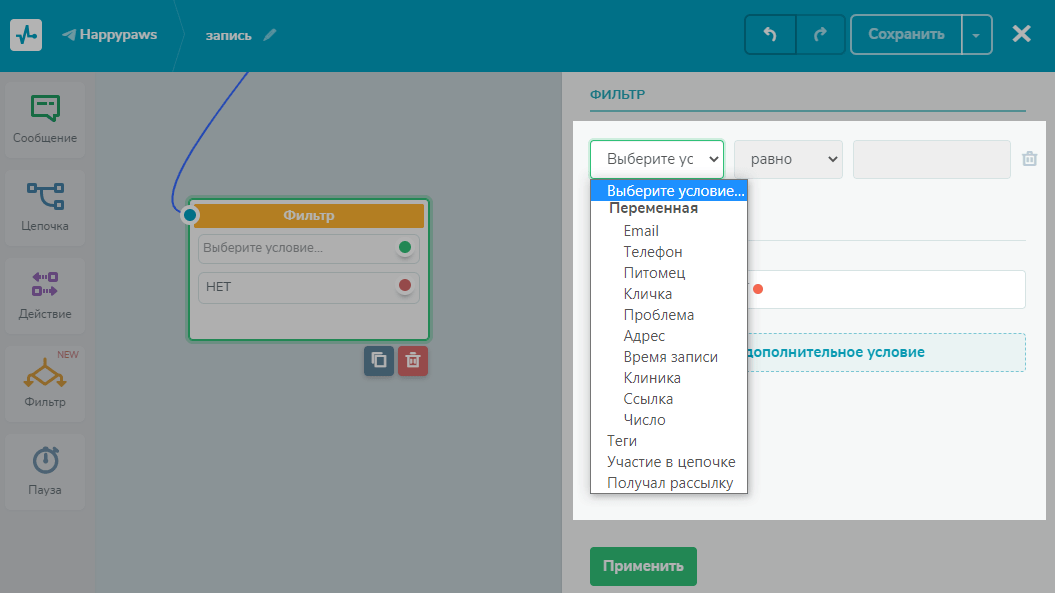Add a Действие block from sidebar

click(45, 295)
